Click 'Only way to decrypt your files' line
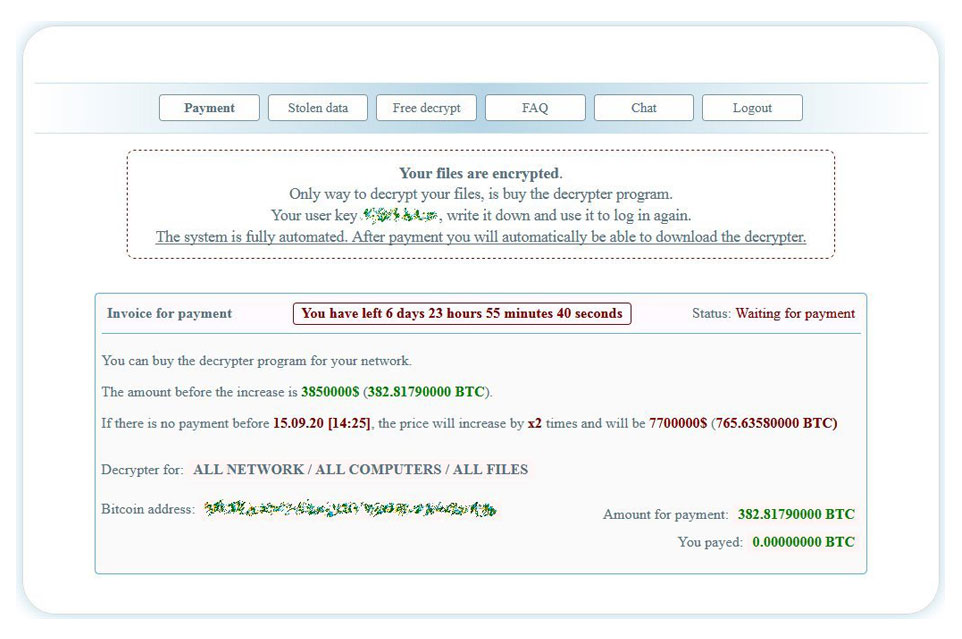Viewport: 962px width, 639px height. [480, 194]
